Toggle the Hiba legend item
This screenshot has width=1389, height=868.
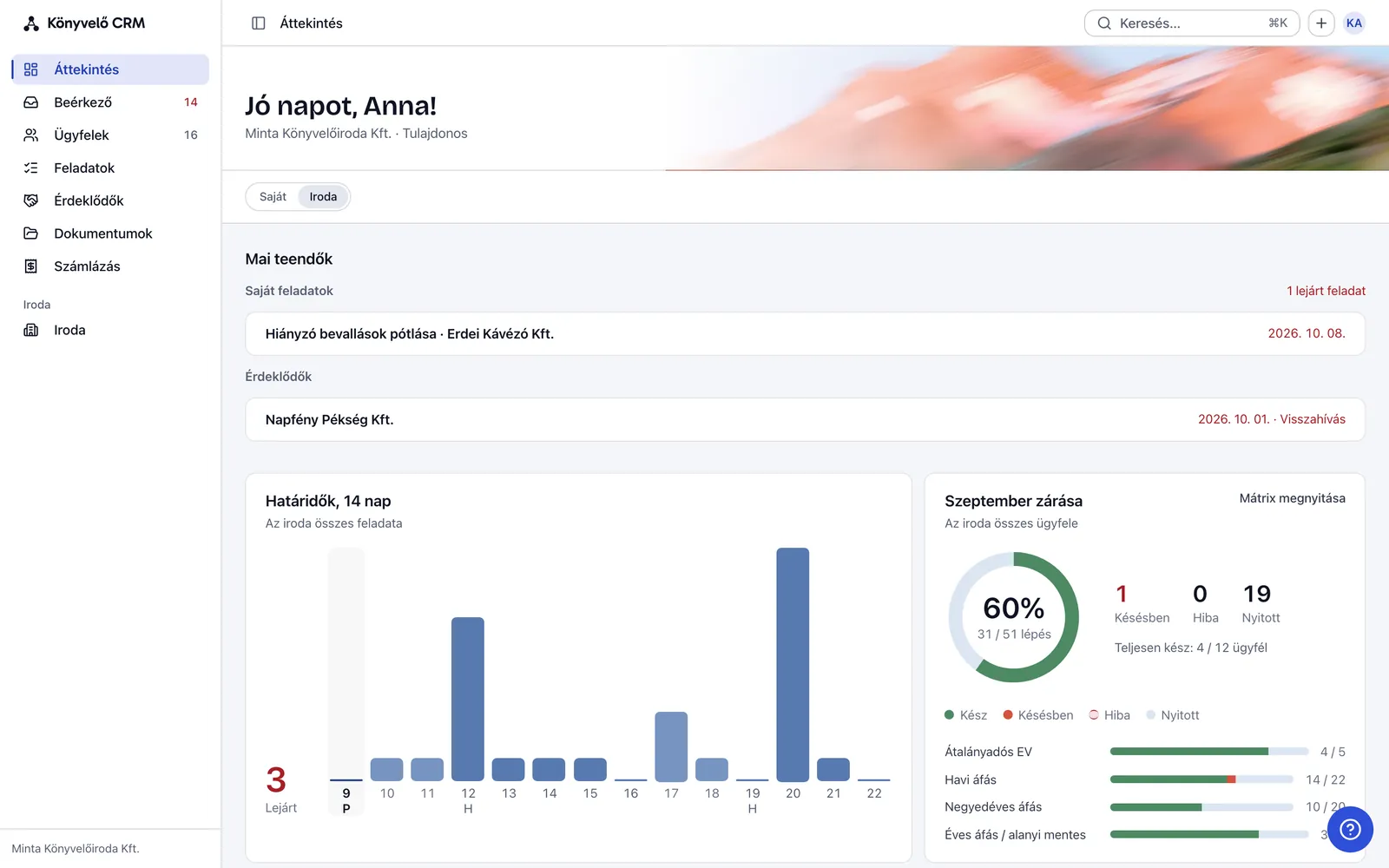[1109, 715]
